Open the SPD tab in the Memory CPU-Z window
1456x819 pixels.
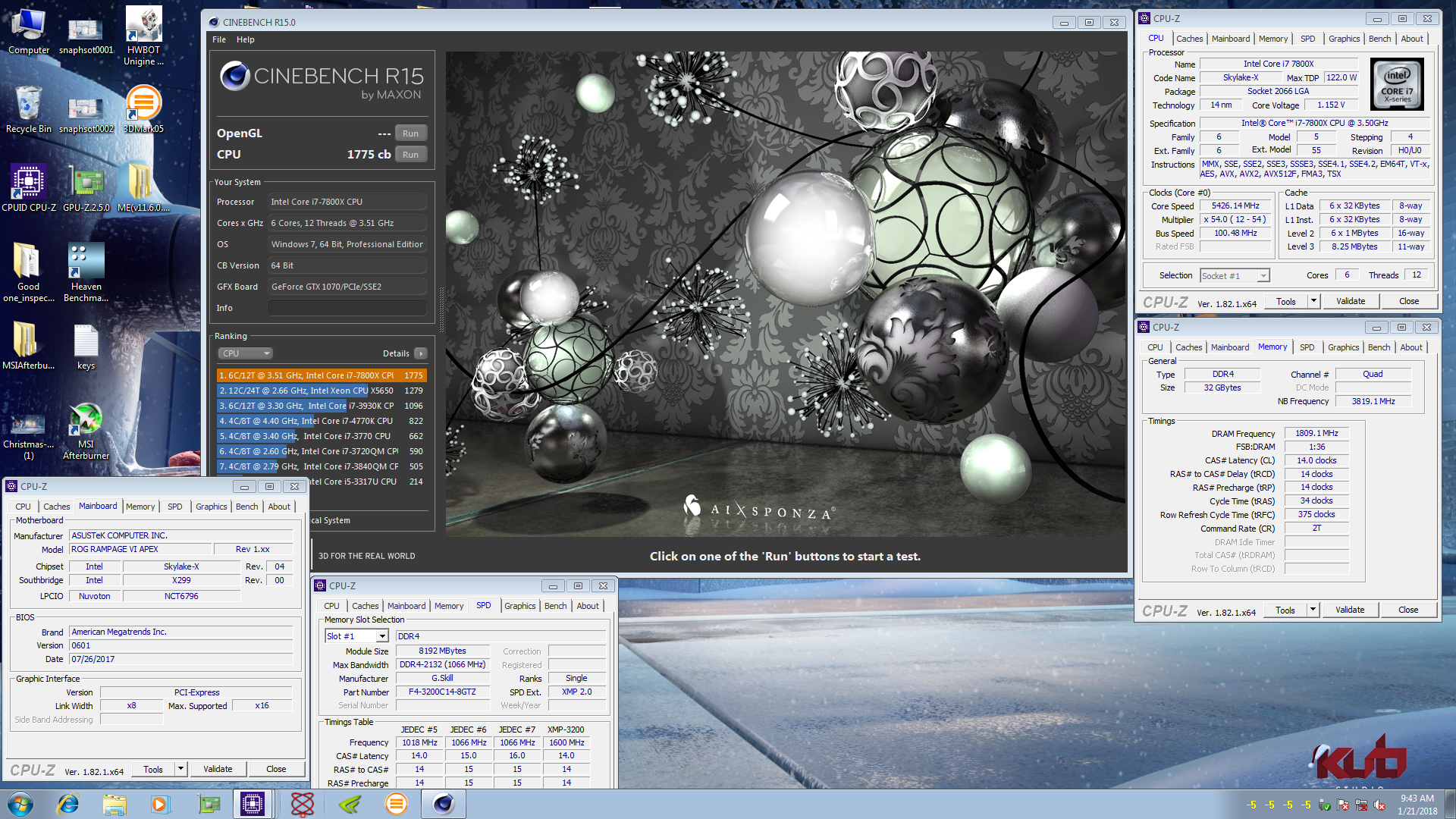1307,347
